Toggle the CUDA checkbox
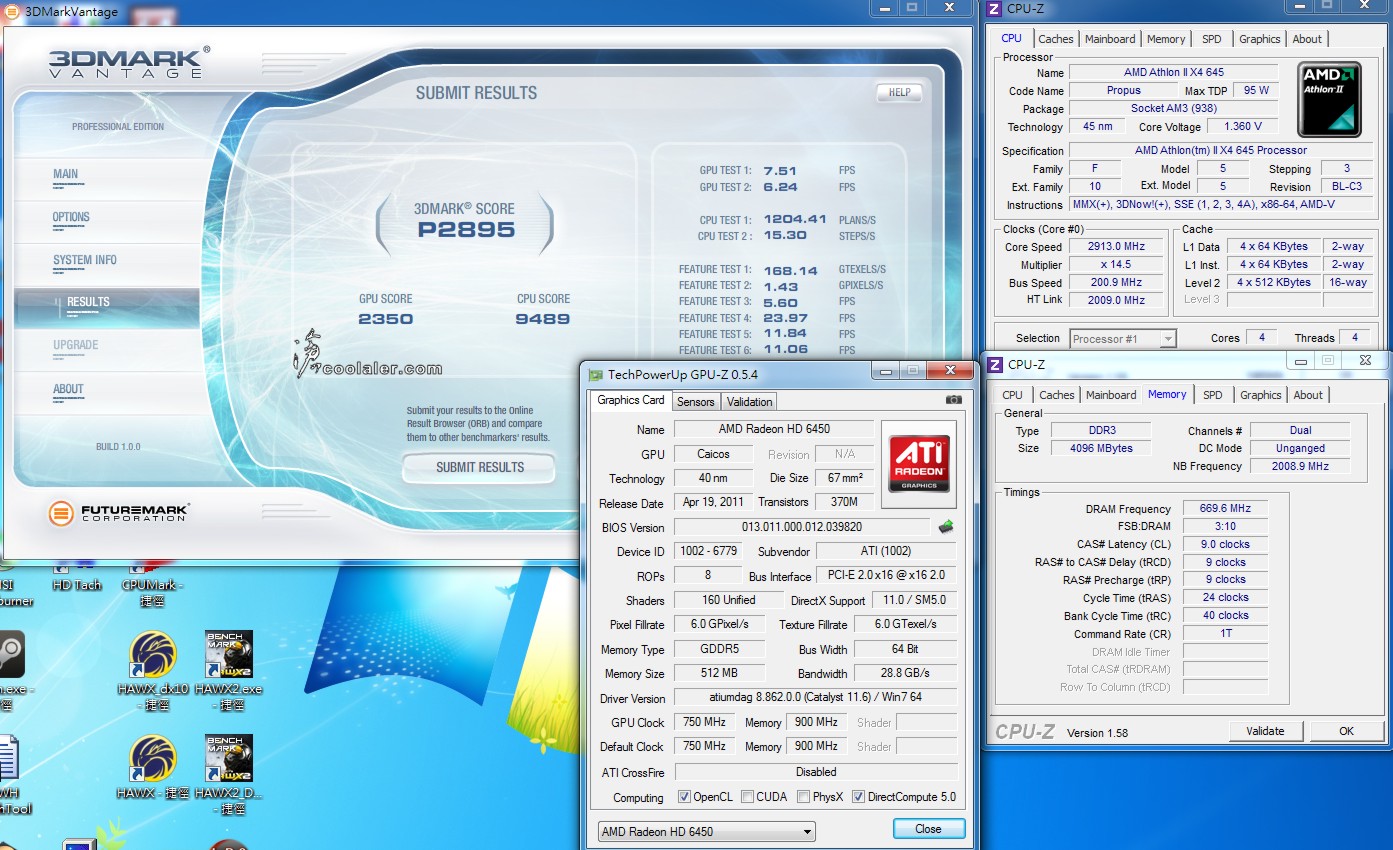The height and width of the screenshot is (850, 1393). 748,797
